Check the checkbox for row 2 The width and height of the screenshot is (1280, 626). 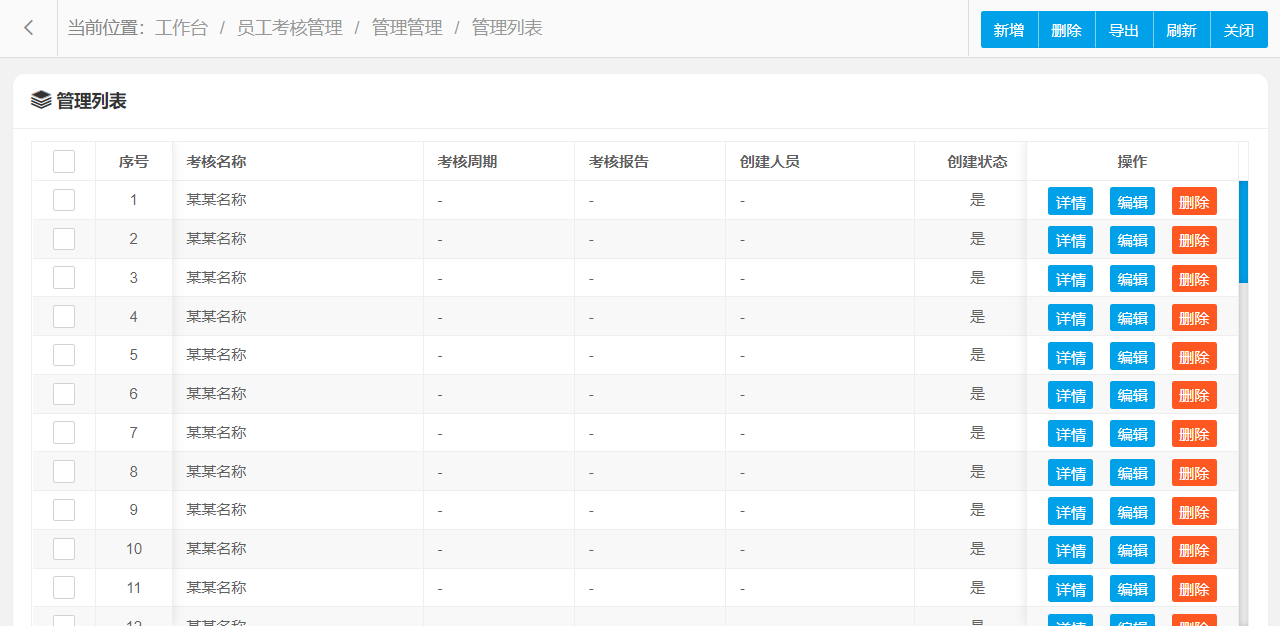click(x=64, y=239)
